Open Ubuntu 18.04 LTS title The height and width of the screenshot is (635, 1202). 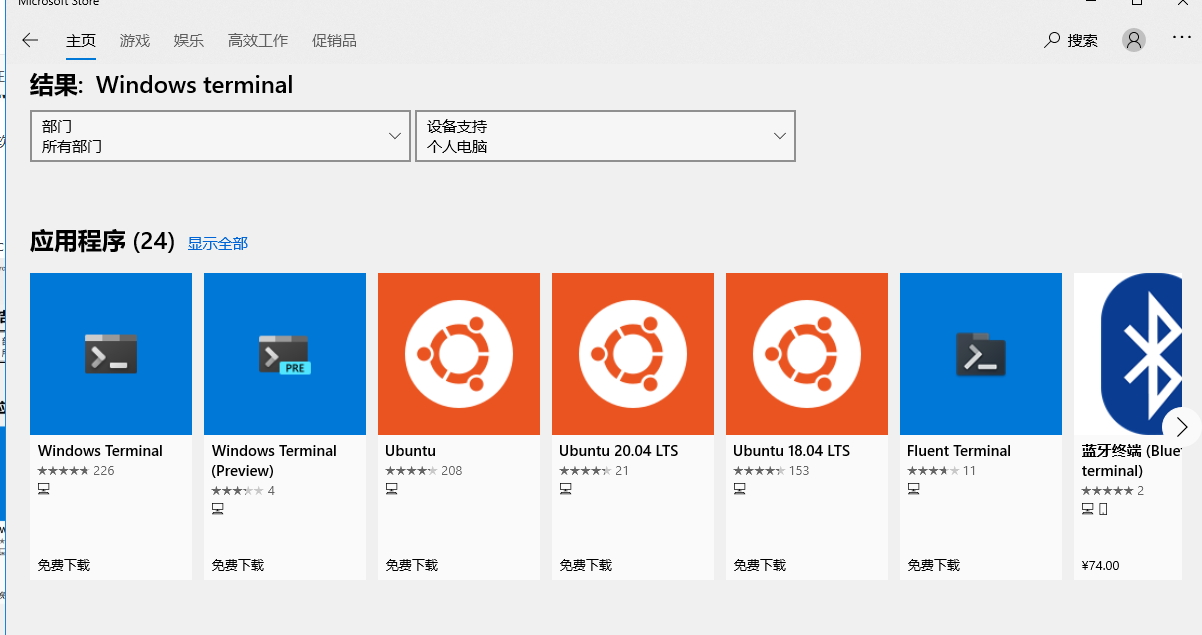click(x=792, y=451)
